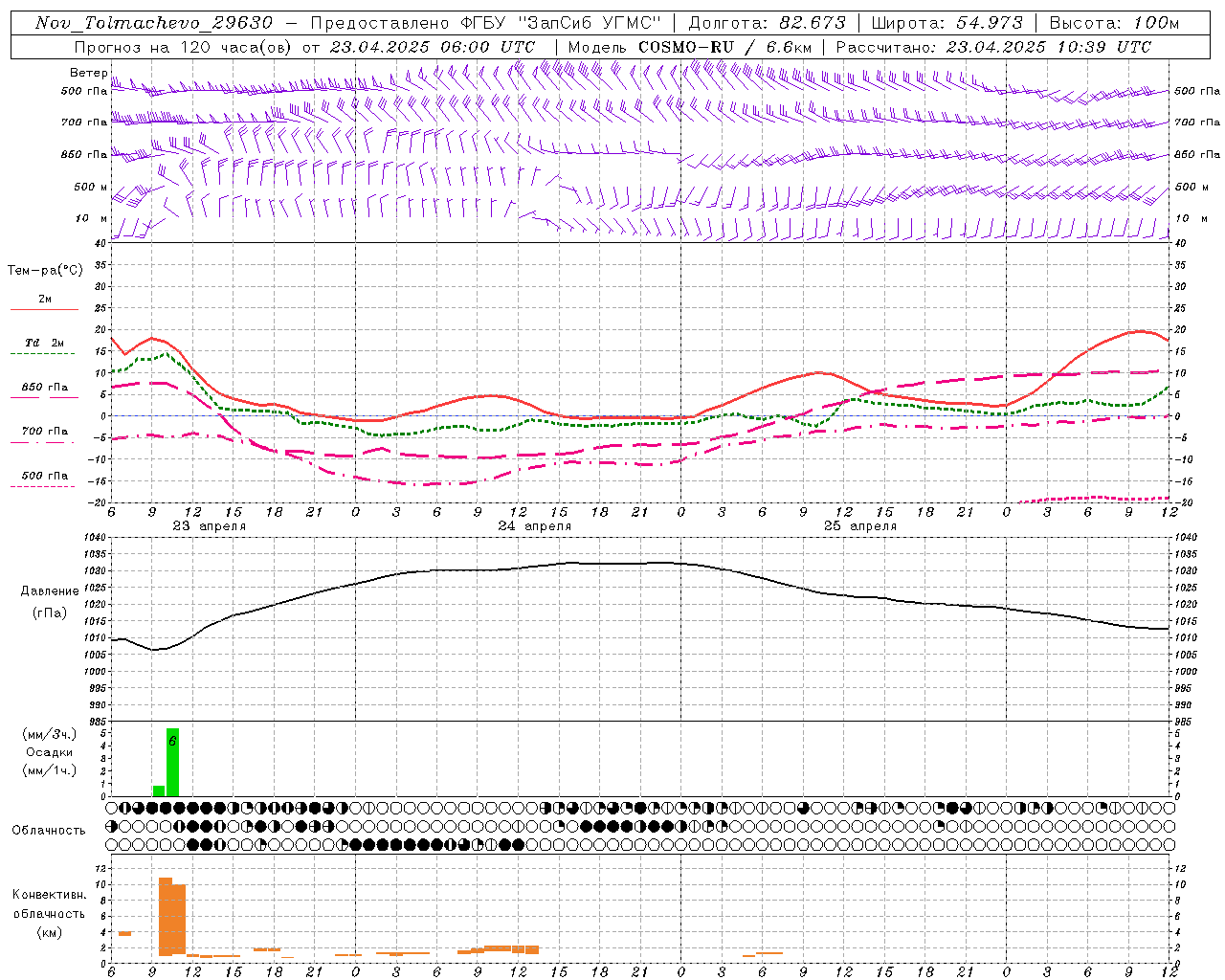Screen dimensions: 1225x980
Task: Click the Модель COSMO-RU / 6.6км label
Action: tap(689, 47)
